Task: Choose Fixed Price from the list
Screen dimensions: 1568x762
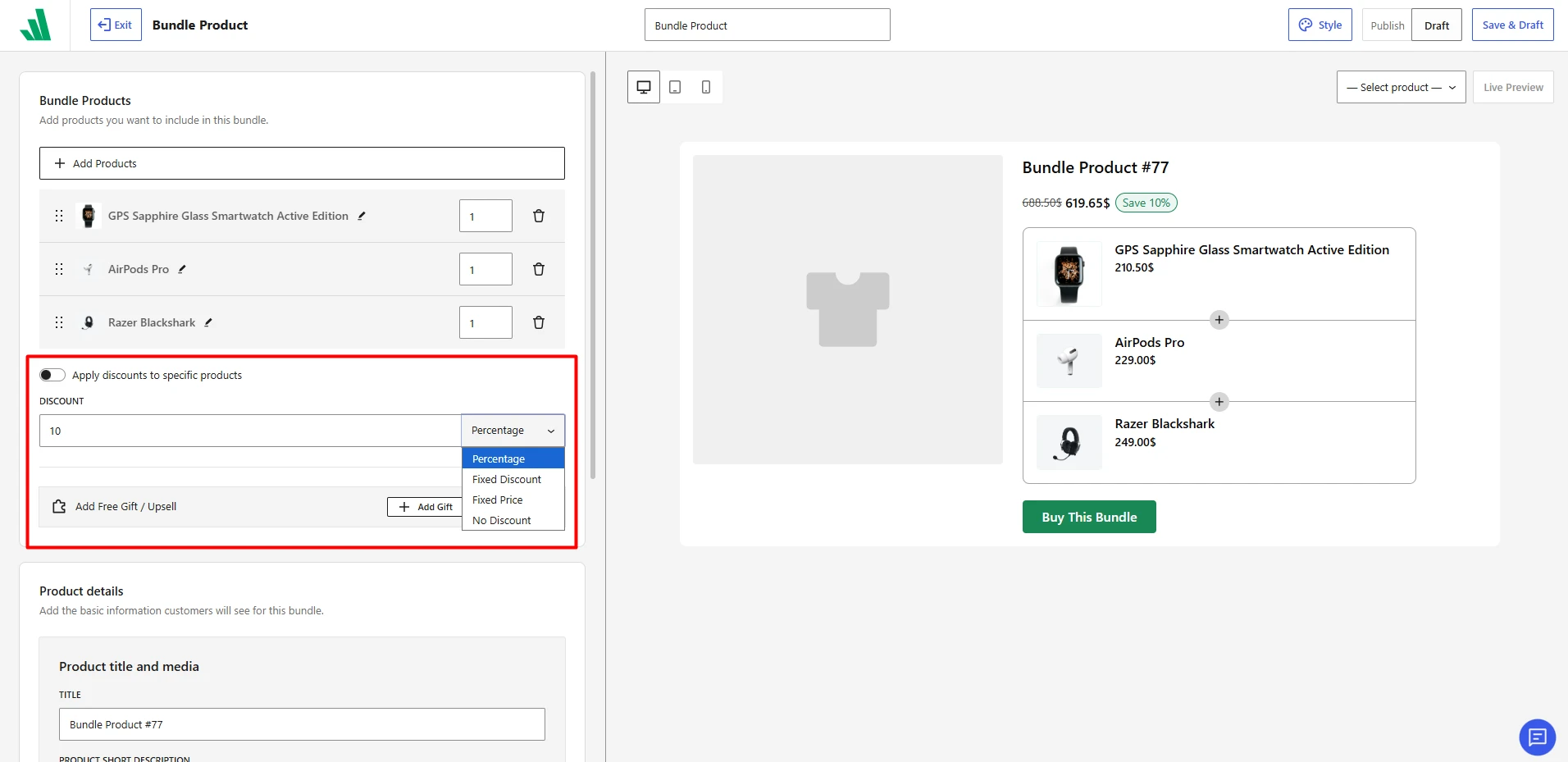Action: pyautogui.click(x=513, y=500)
